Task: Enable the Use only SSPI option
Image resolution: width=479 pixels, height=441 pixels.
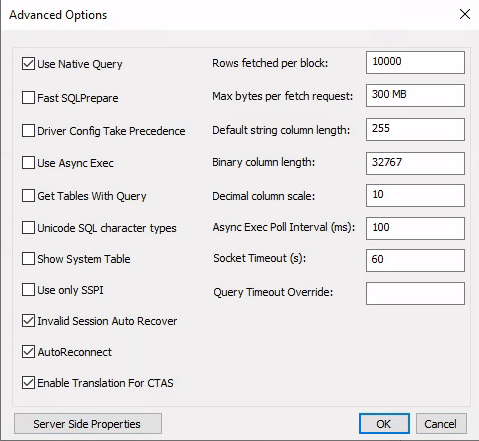Action: click(x=28, y=290)
